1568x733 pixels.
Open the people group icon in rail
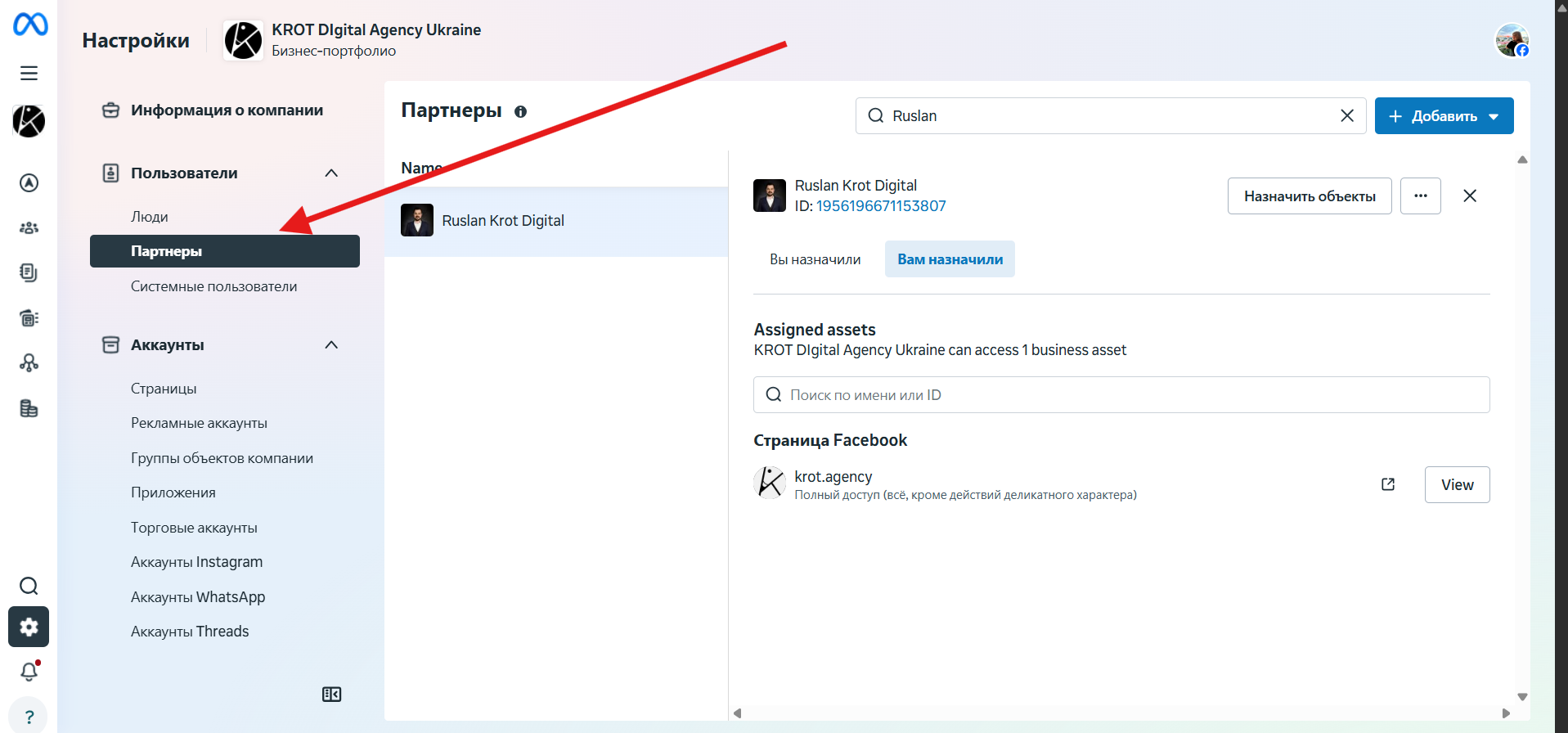point(29,227)
